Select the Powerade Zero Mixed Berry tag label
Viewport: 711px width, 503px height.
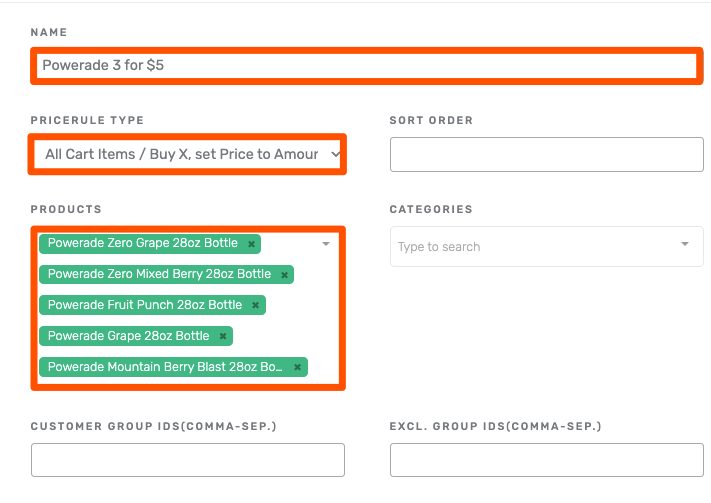click(159, 274)
